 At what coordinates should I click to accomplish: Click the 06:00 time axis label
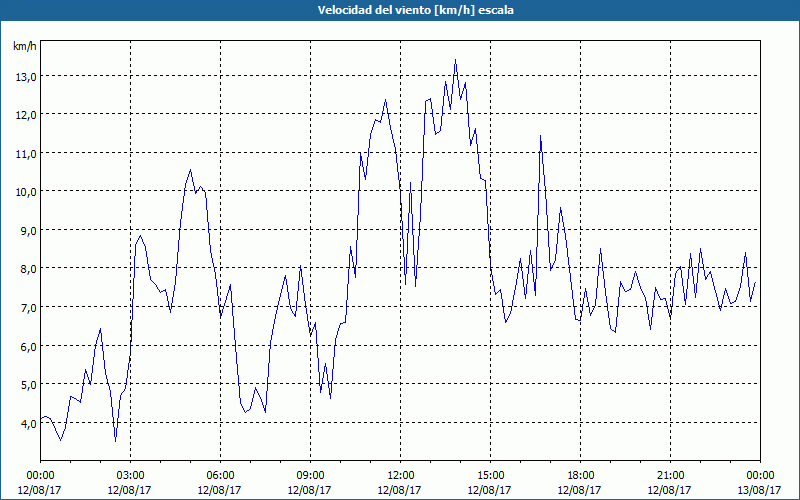220,476
